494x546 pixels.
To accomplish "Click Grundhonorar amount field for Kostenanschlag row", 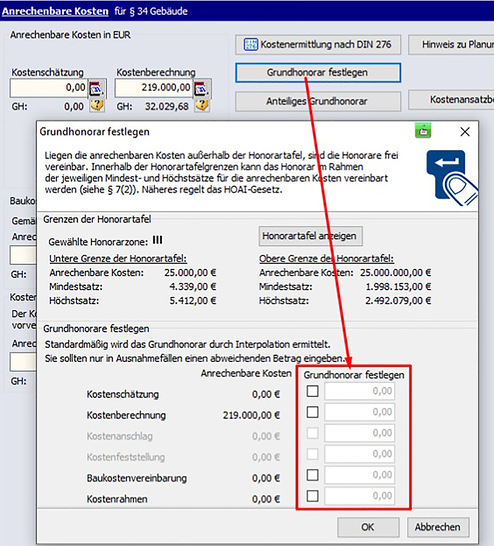I will point(360,433).
